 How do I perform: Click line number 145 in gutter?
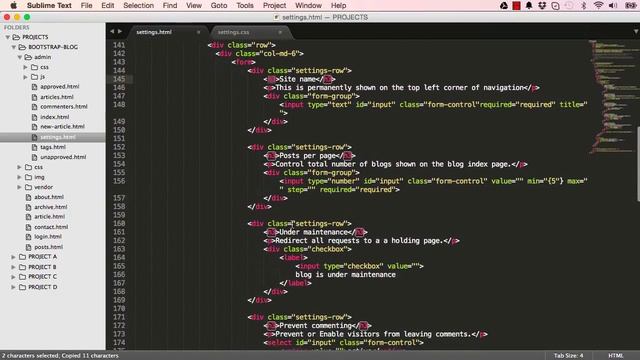point(119,79)
